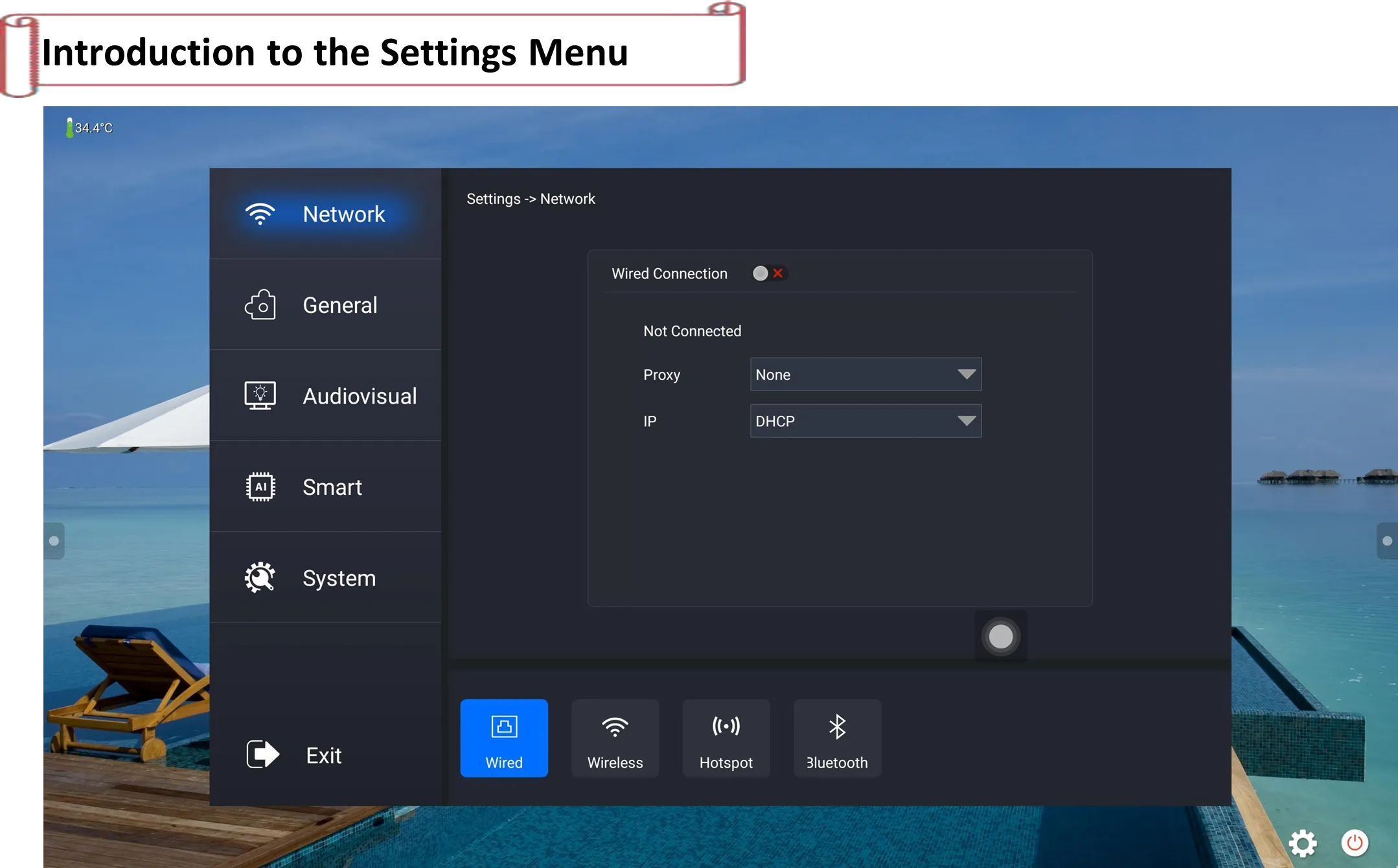Click the General settings icon

coord(260,304)
